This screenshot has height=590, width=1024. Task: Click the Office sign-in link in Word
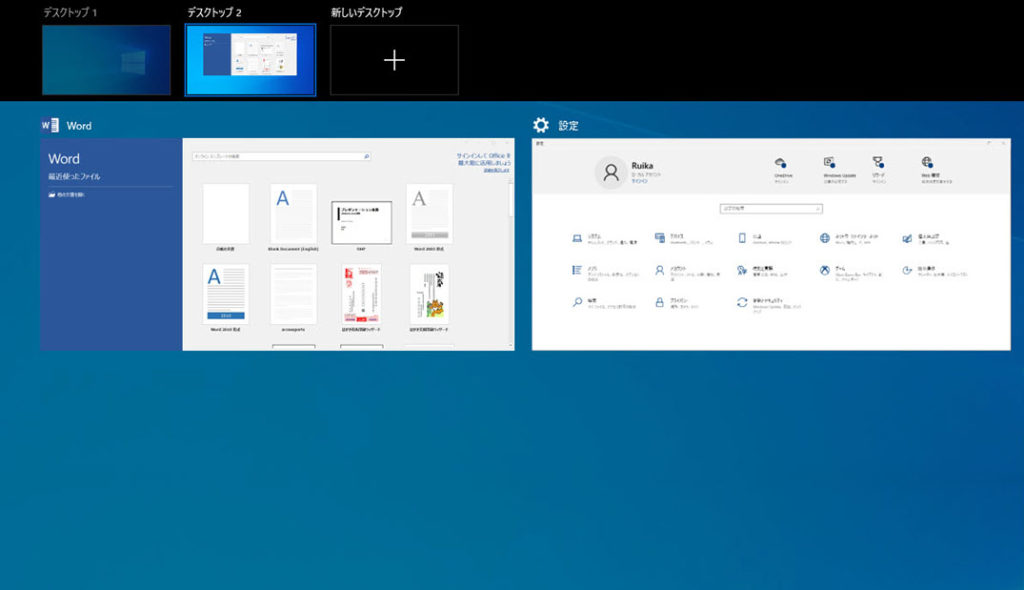(484, 160)
